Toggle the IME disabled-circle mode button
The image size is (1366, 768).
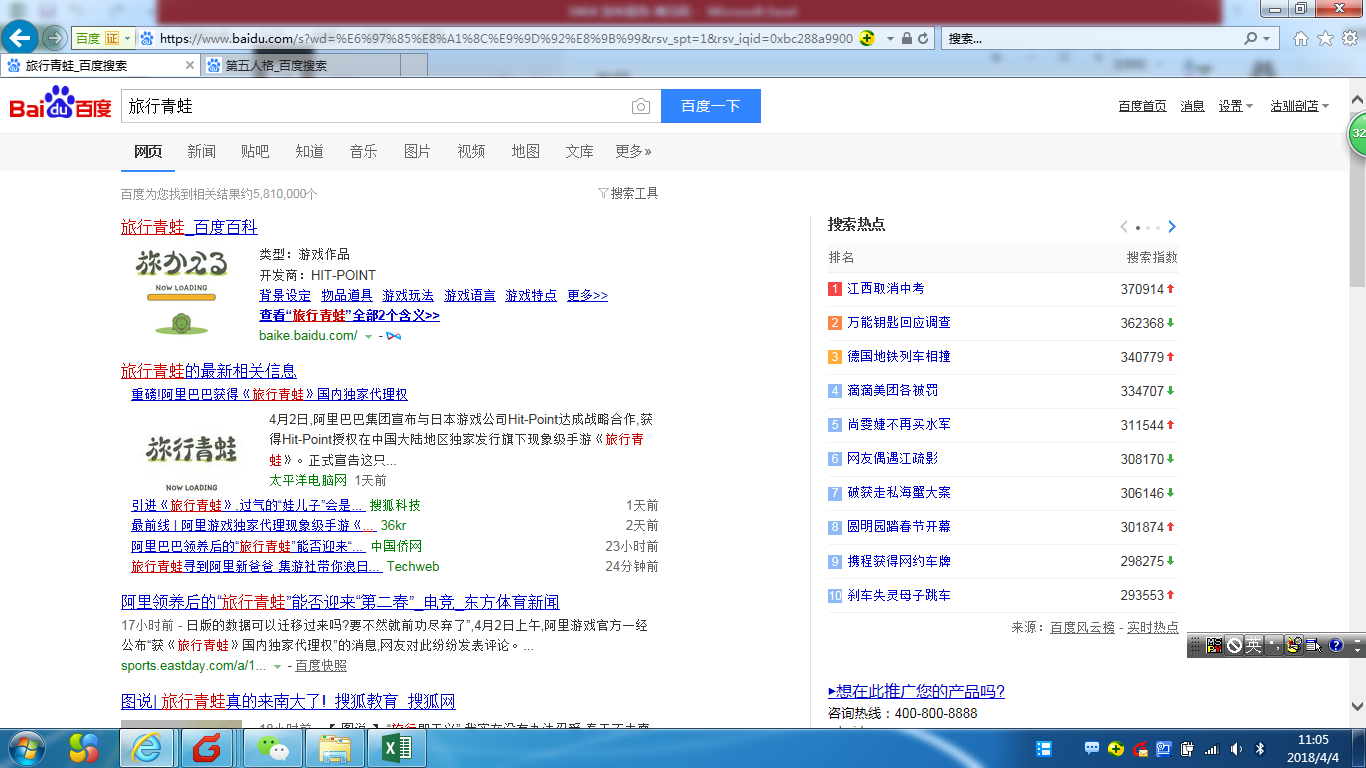point(1234,646)
